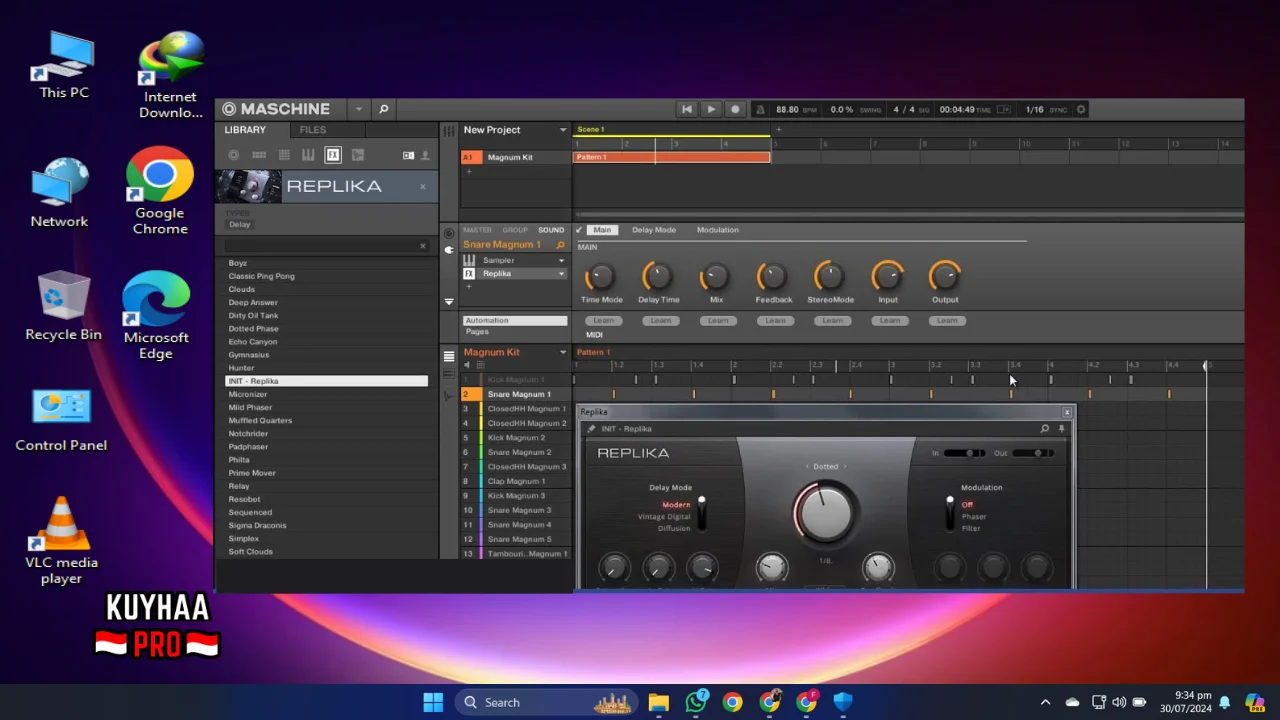Select the Groups filter icon in browser
Screen dimensions: 1280x720
pyautogui.click(x=259, y=155)
